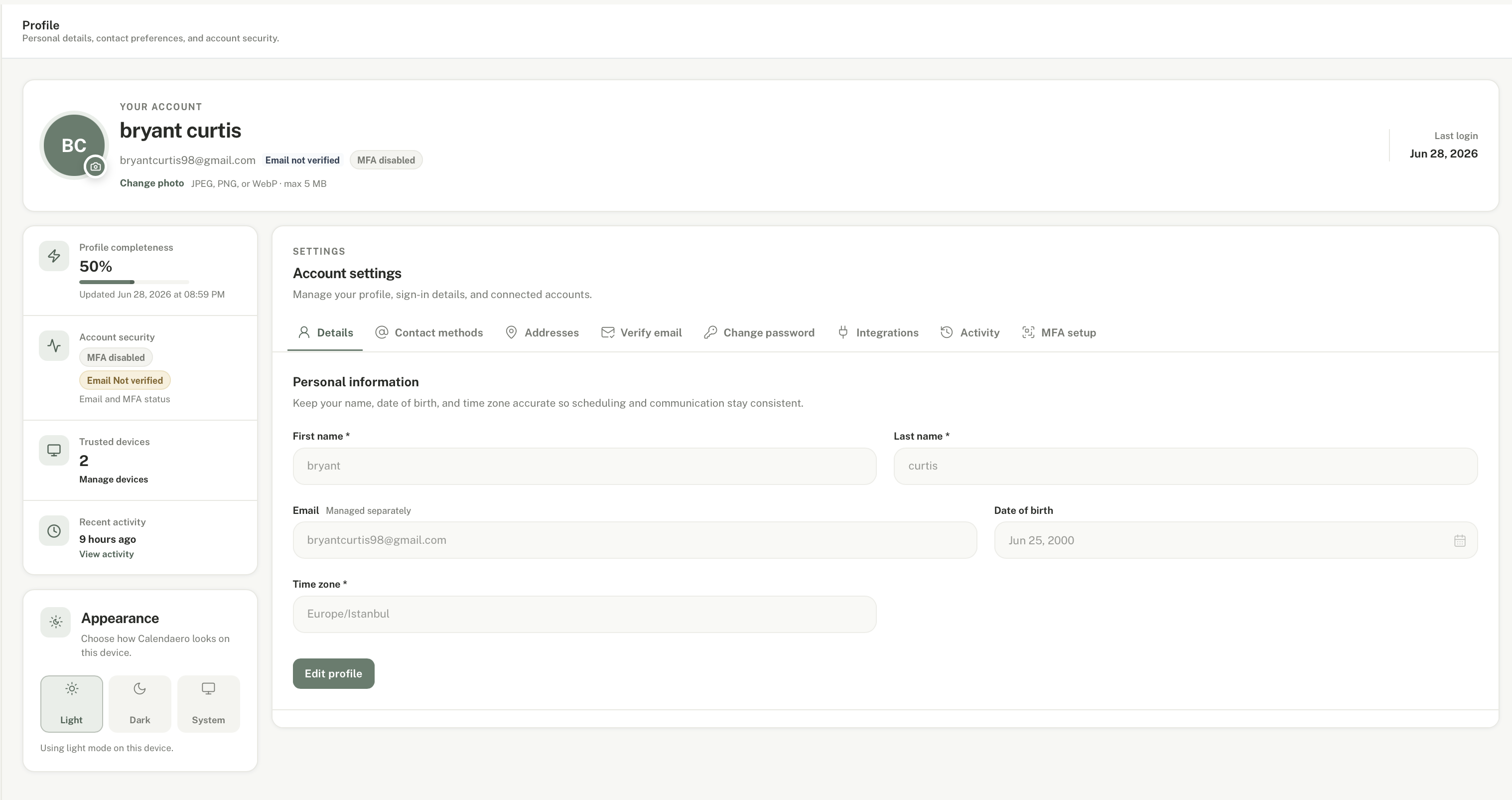The height and width of the screenshot is (800, 1512).
Task: Click the 9 hours ago text
Action: click(x=108, y=539)
